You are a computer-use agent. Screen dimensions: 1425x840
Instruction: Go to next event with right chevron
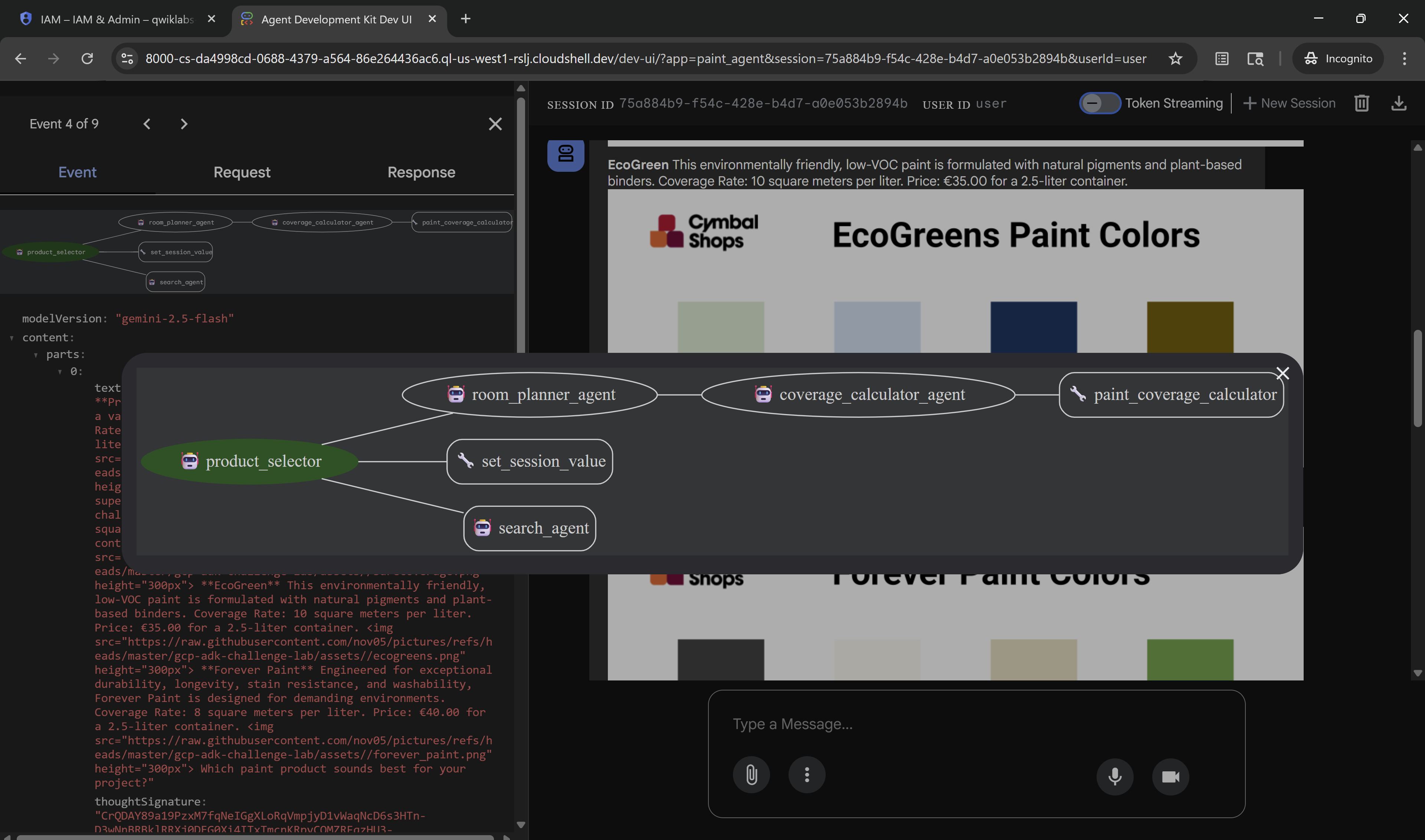(184, 124)
